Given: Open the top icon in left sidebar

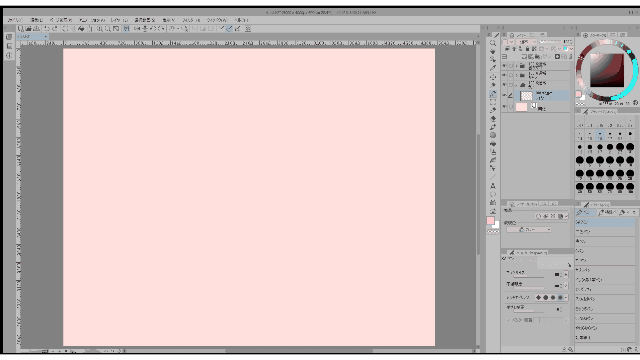Looking at the screenshot, I should pos(9,37).
